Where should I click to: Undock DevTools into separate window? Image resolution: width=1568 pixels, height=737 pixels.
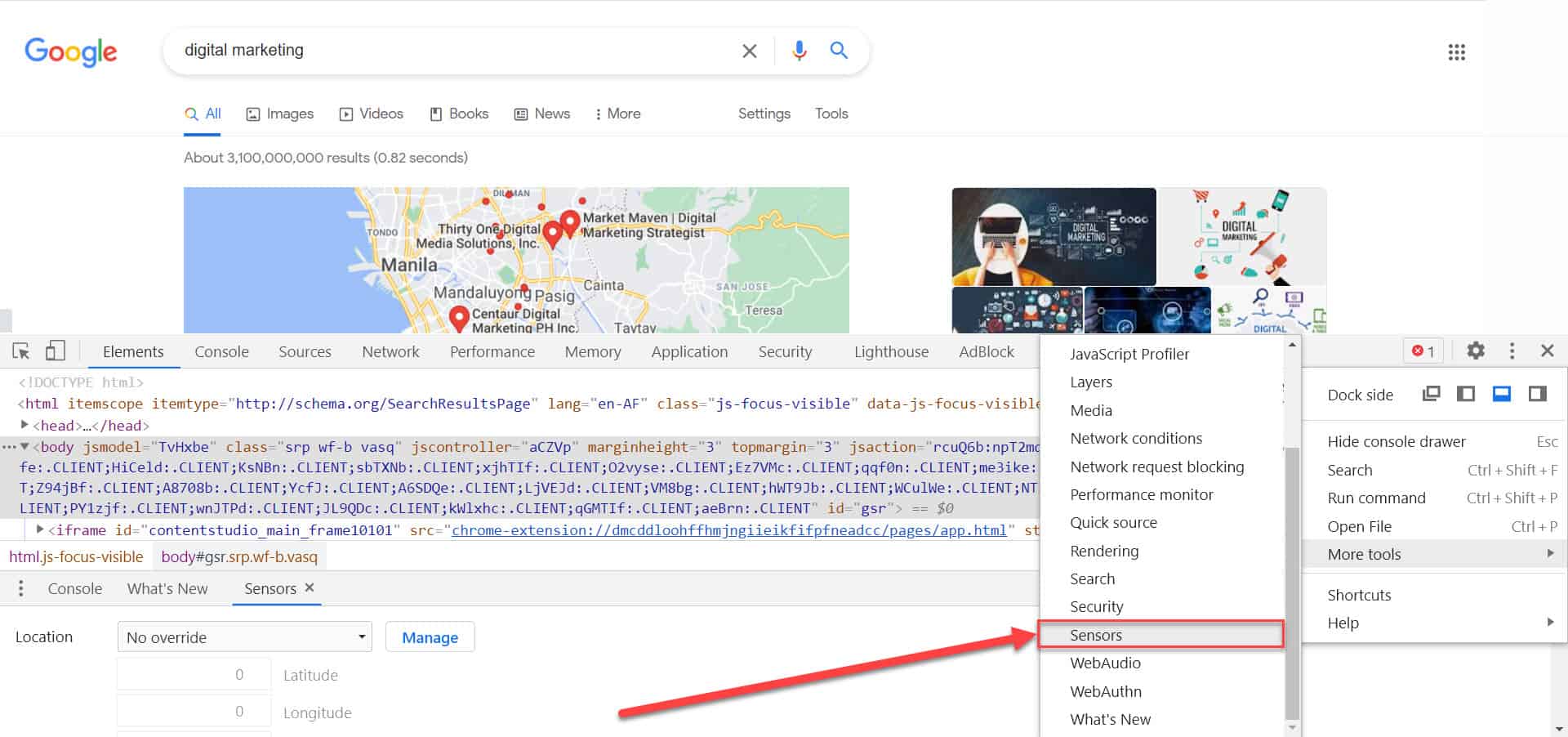click(x=1431, y=394)
